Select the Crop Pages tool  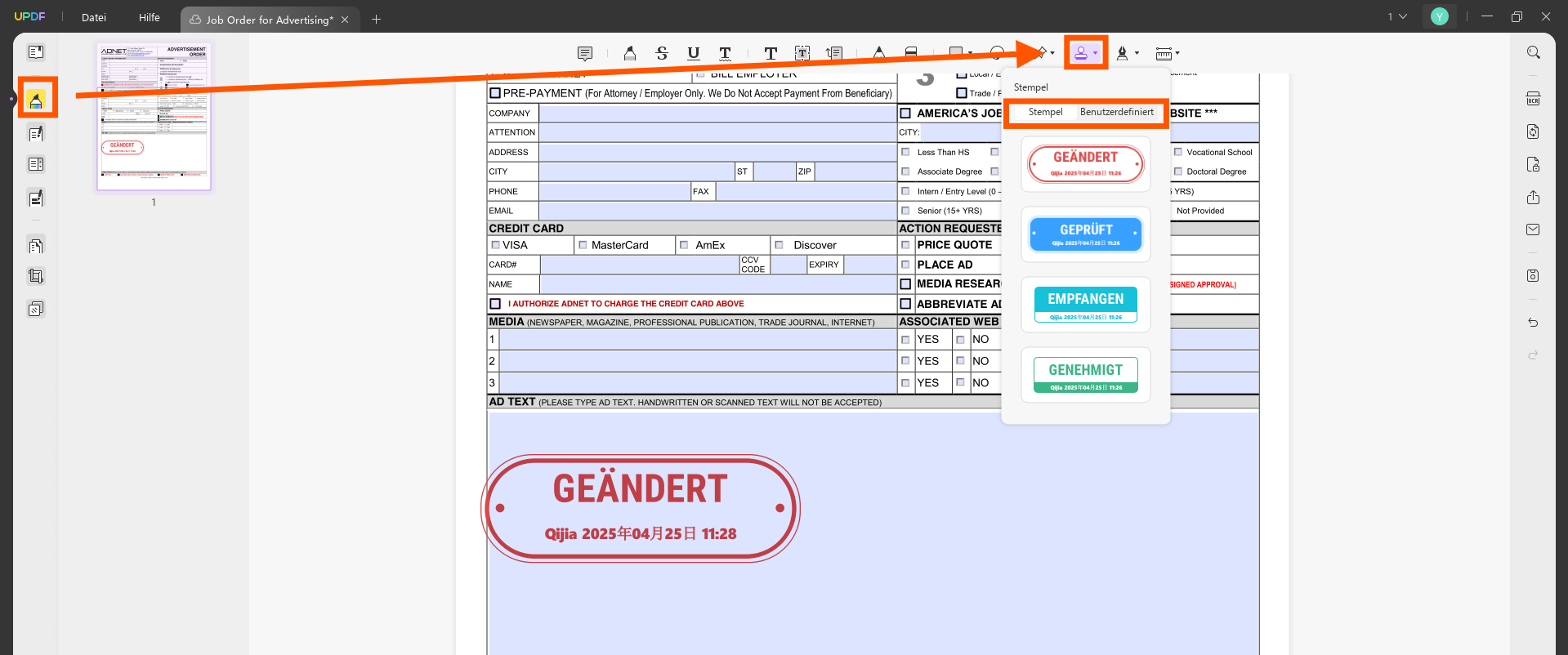point(36,276)
